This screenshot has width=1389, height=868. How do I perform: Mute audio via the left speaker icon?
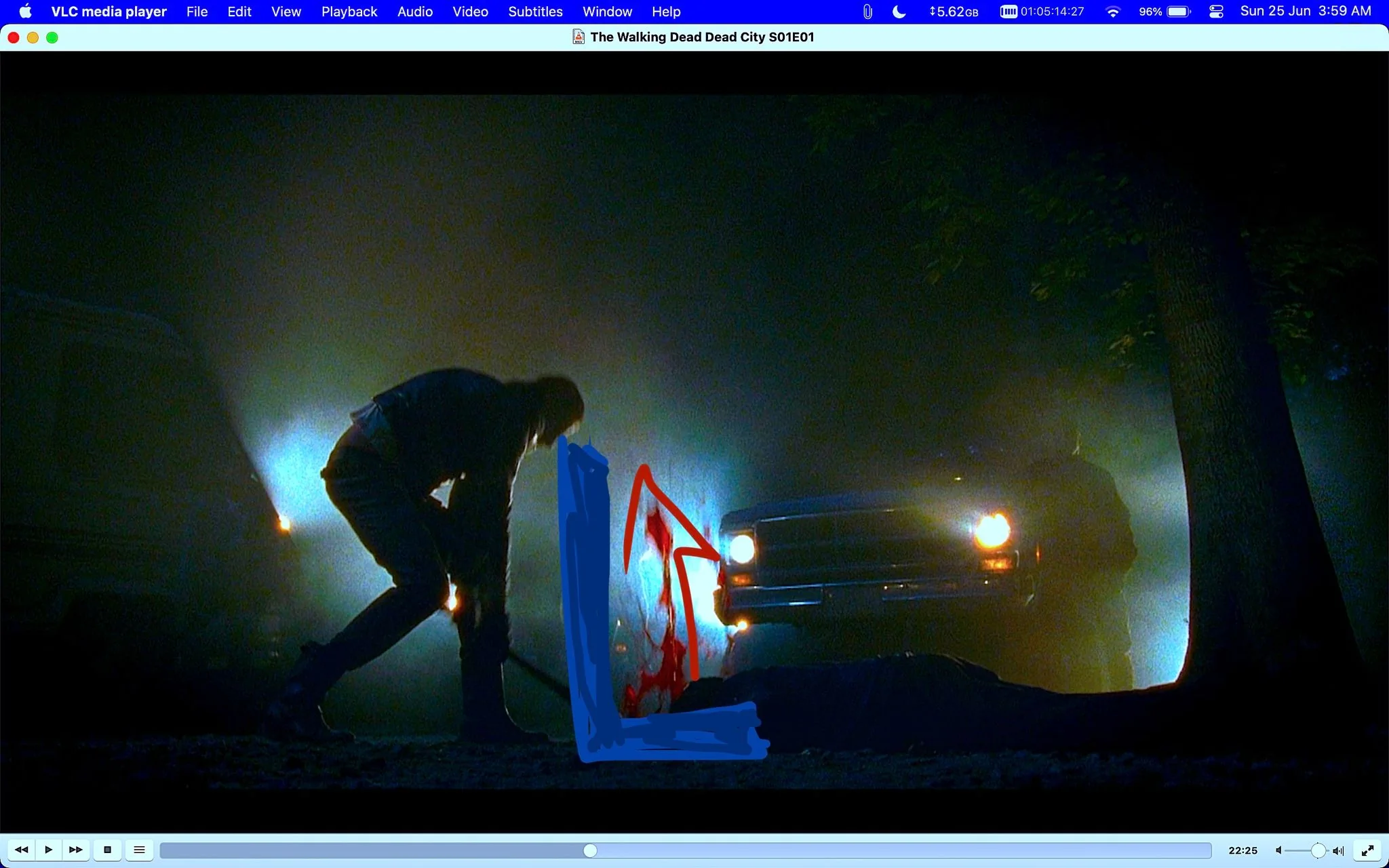pos(1278,850)
